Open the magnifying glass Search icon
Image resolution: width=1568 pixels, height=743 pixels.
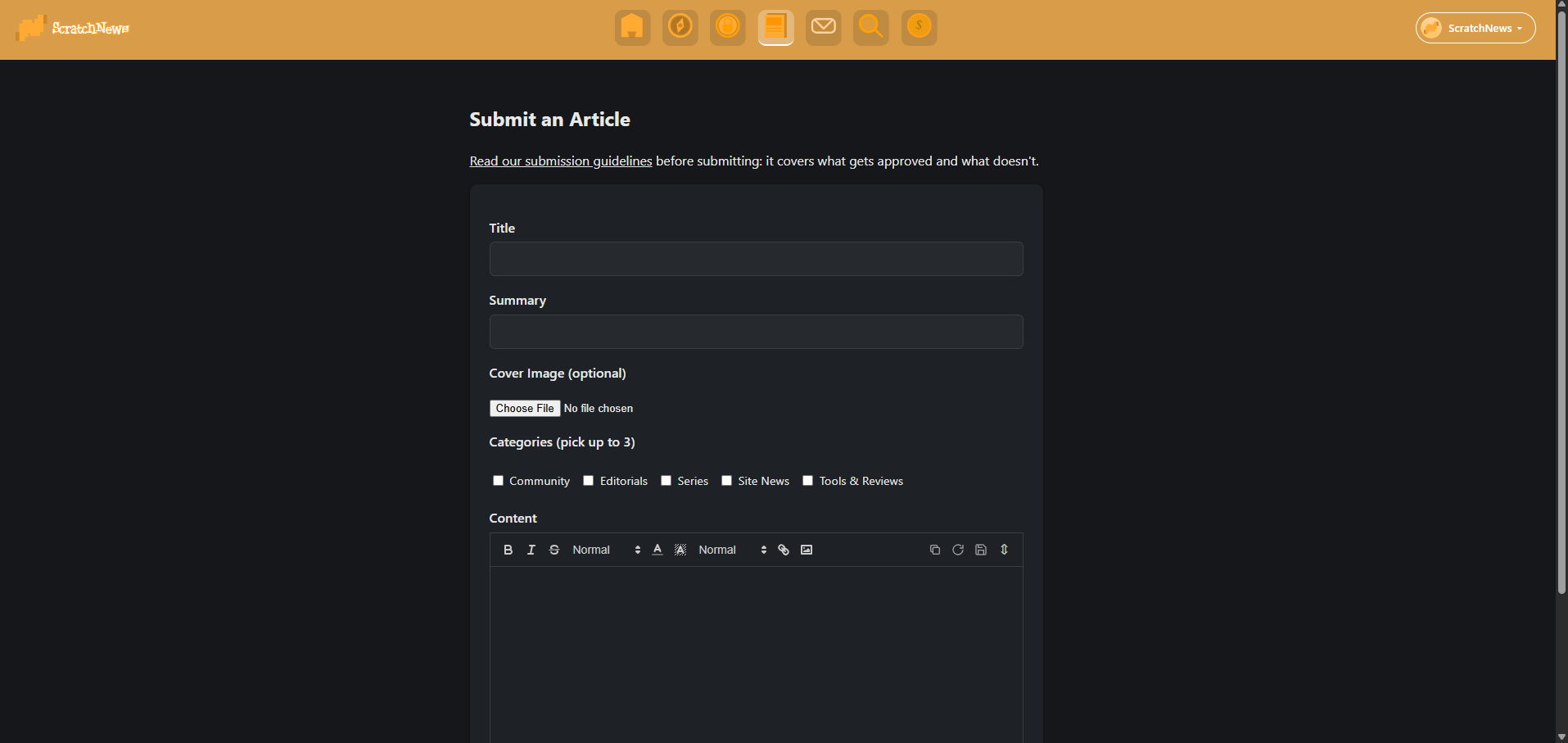click(871, 28)
